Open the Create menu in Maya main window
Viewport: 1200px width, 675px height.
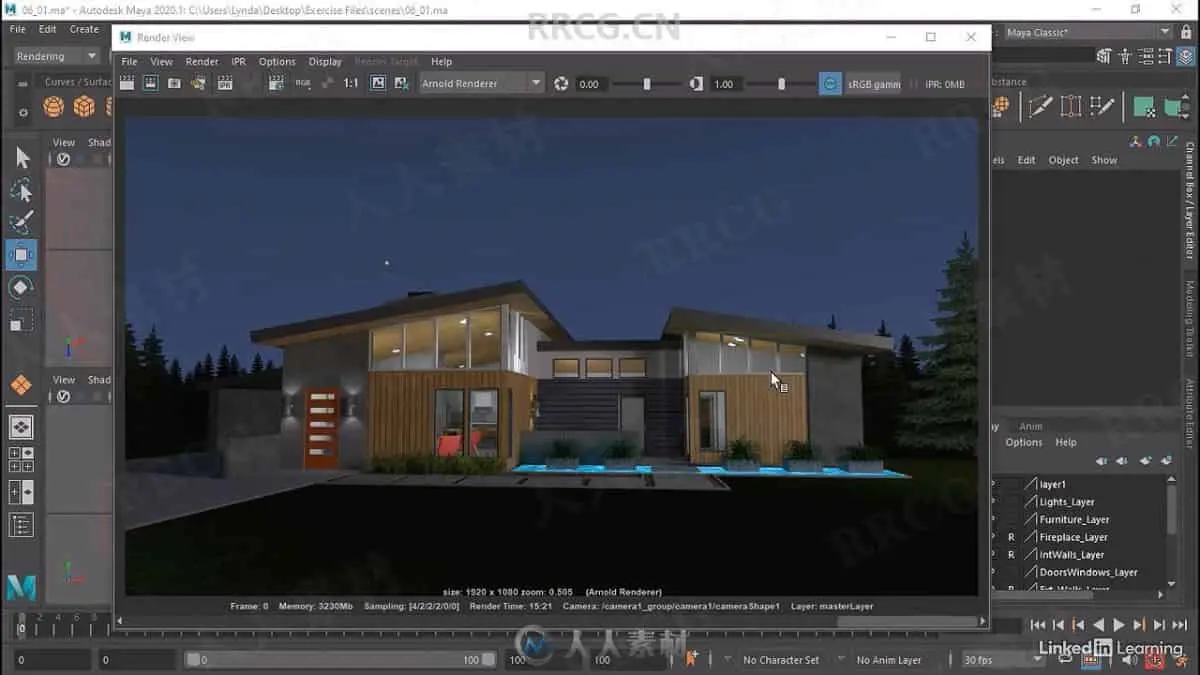84,29
